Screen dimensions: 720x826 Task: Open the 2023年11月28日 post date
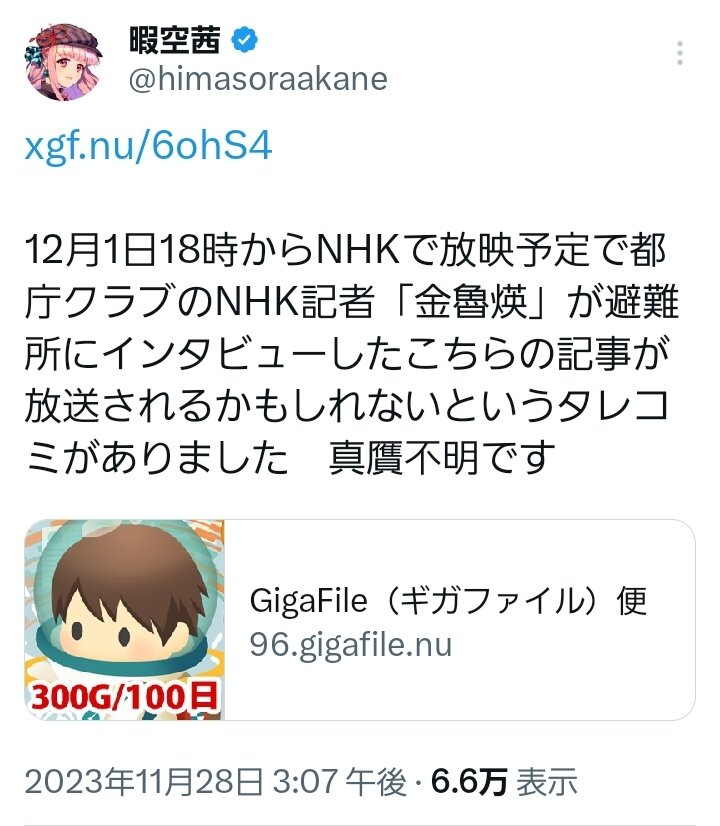point(144,781)
